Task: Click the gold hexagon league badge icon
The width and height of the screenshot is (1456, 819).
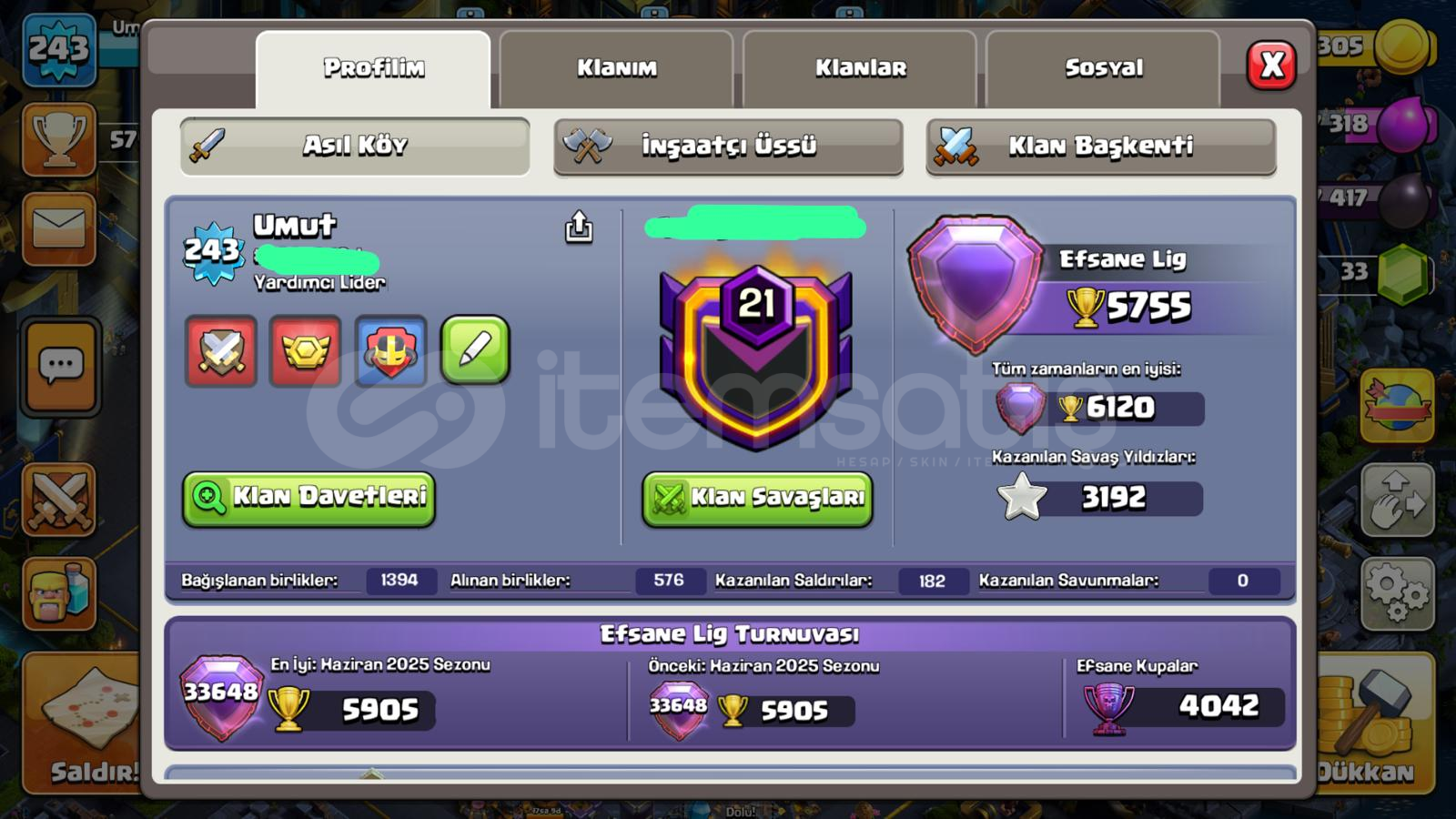Action: point(306,351)
